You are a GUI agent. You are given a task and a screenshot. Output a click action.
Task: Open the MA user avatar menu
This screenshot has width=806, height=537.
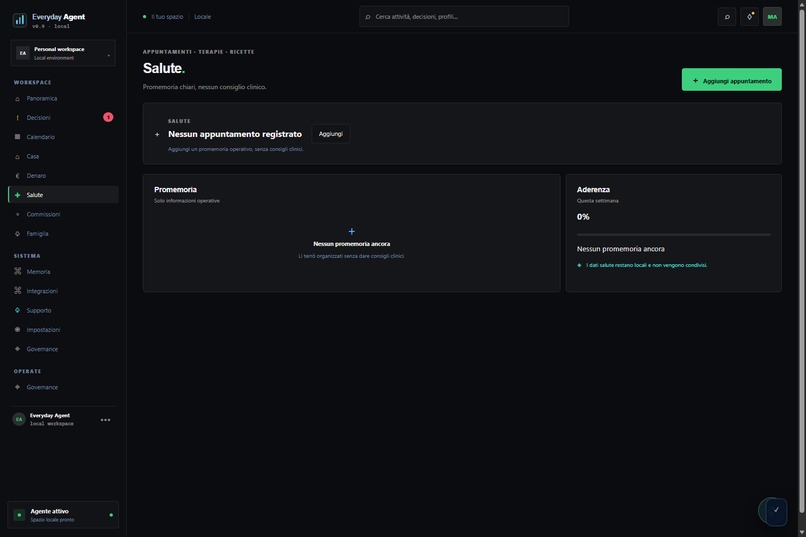tap(772, 16)
